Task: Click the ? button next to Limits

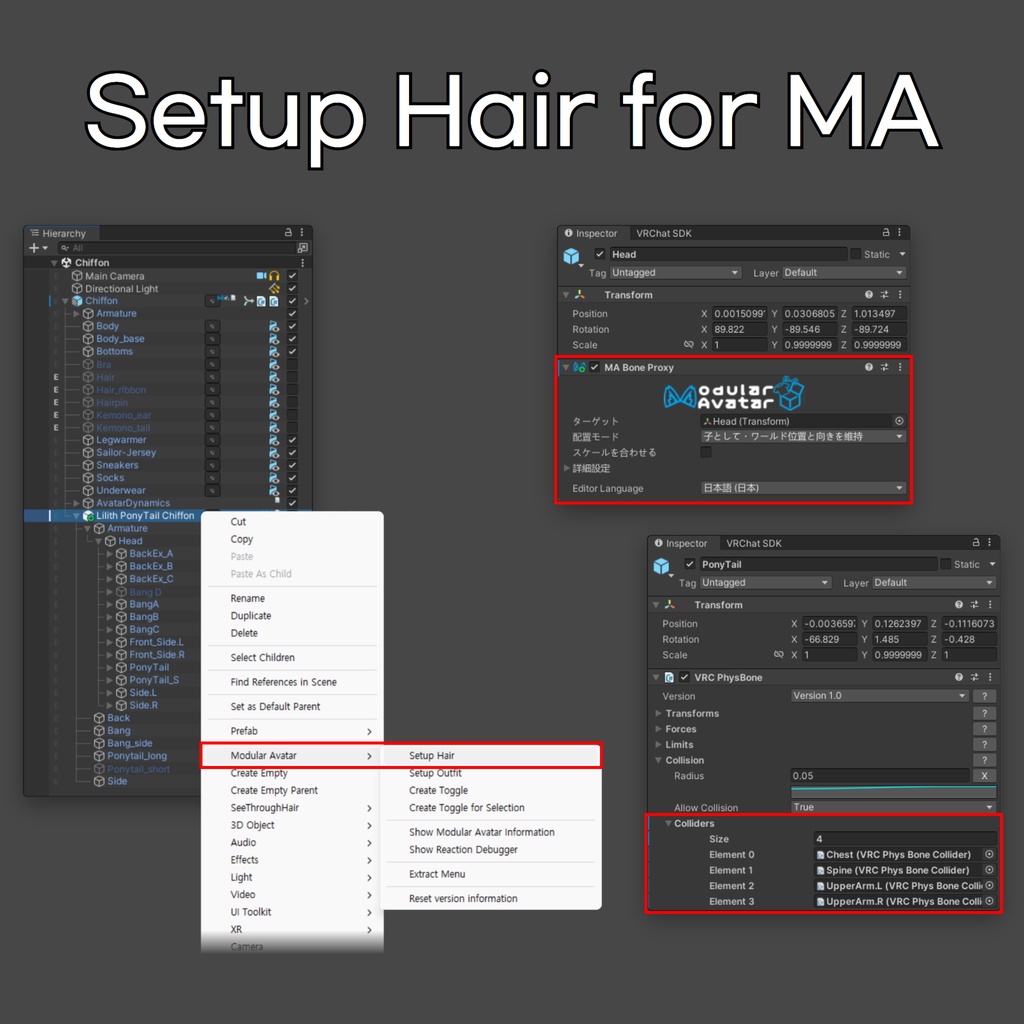Action: [984, 744]
